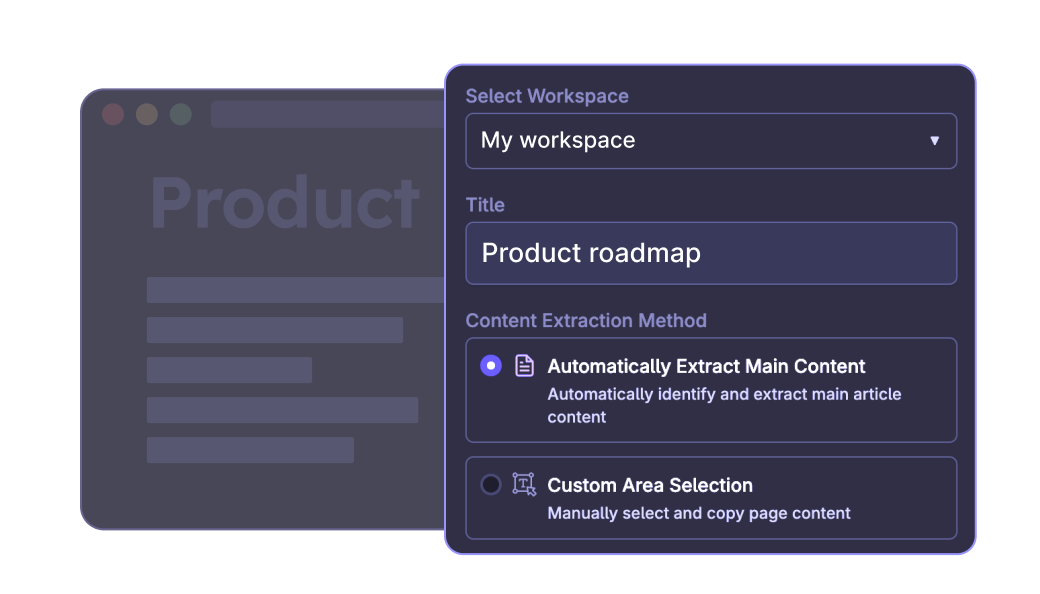Click the red traffic light dot
1040x594 pixels.
(113, 114)
